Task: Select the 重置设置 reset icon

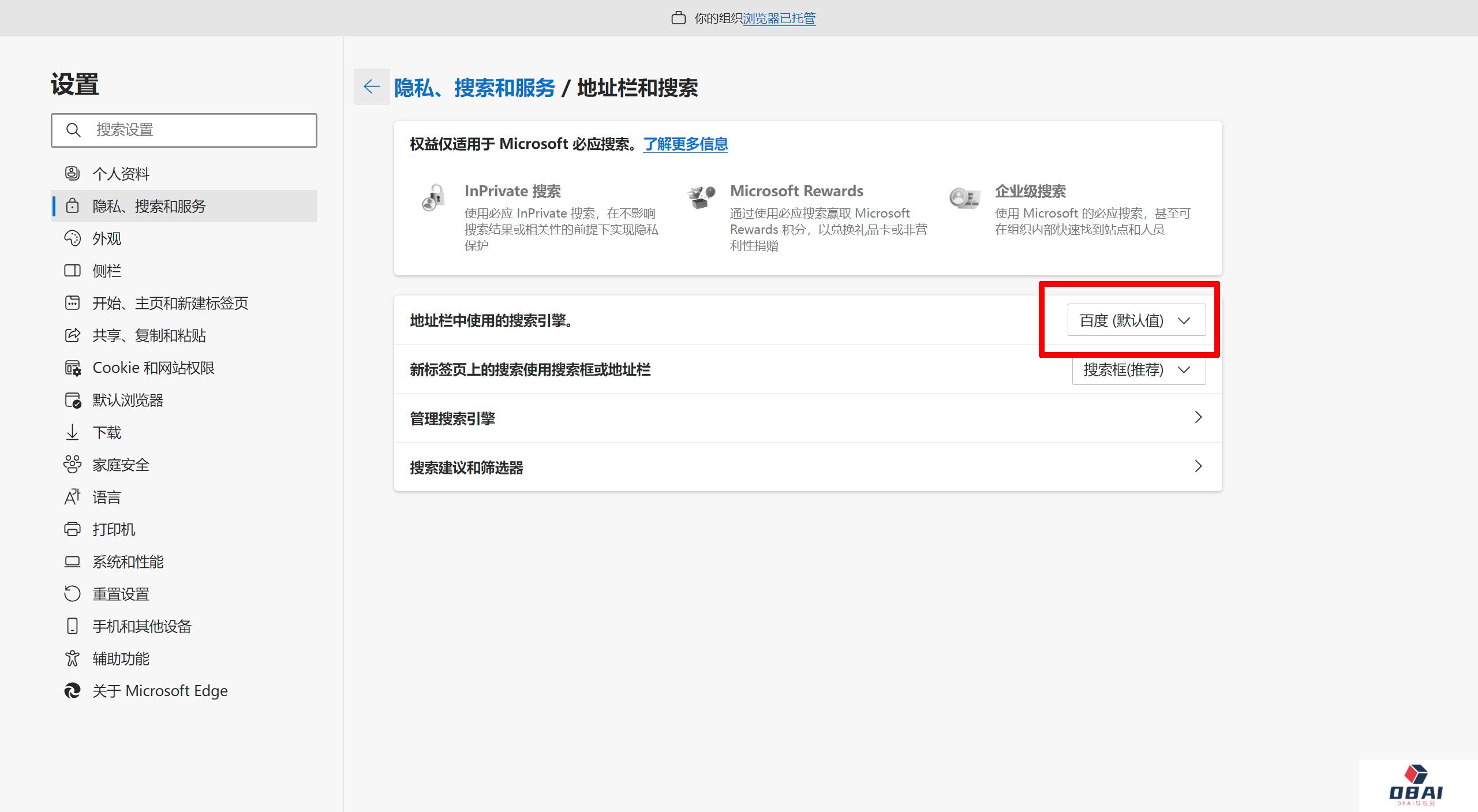Action: (73, 594)
